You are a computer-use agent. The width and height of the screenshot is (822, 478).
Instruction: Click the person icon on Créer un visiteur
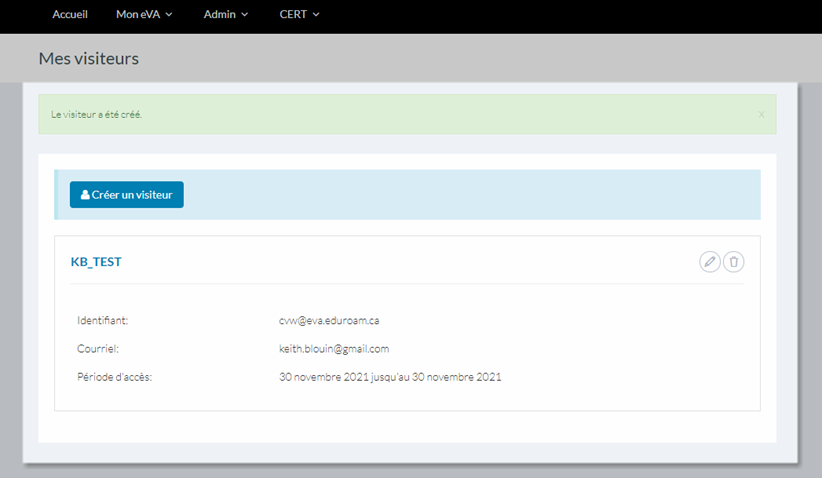85,195
